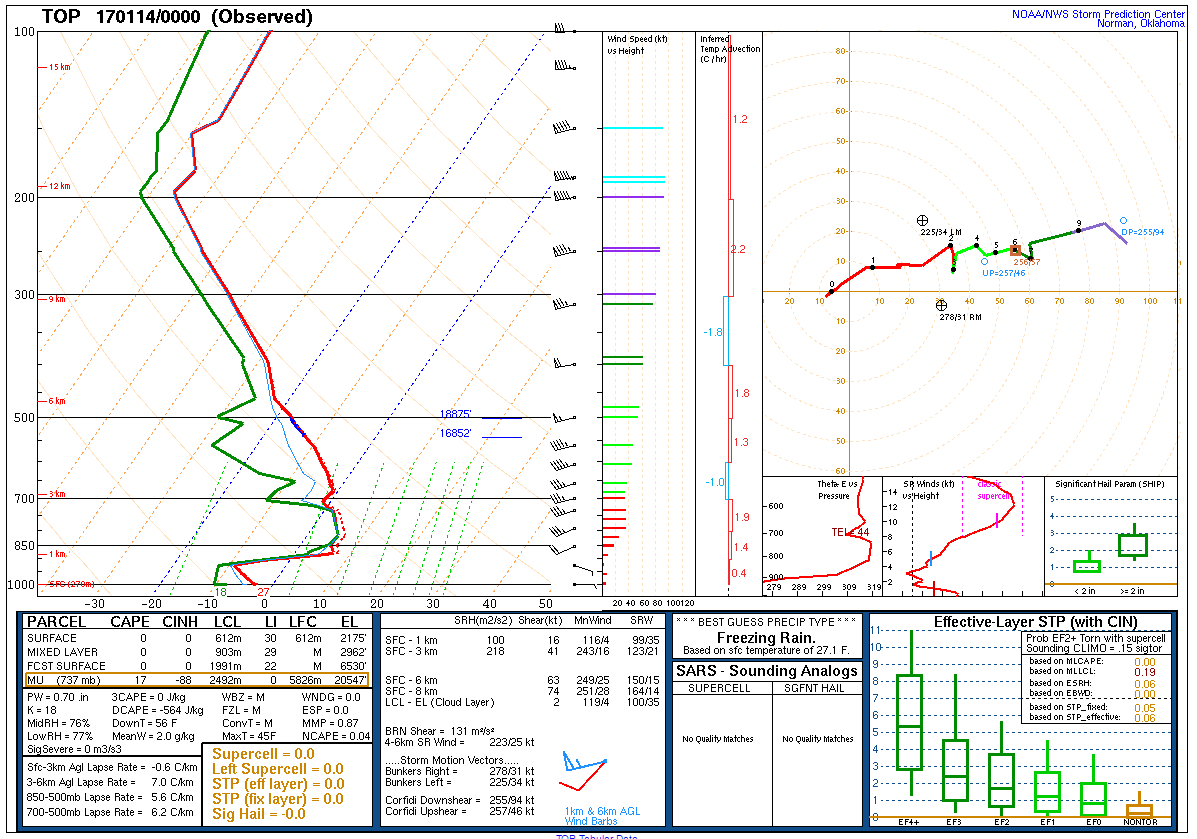Click the blue 18875' height label
Image resolution: width=1197 pixels, height=839 pixels.
(456, 414)
